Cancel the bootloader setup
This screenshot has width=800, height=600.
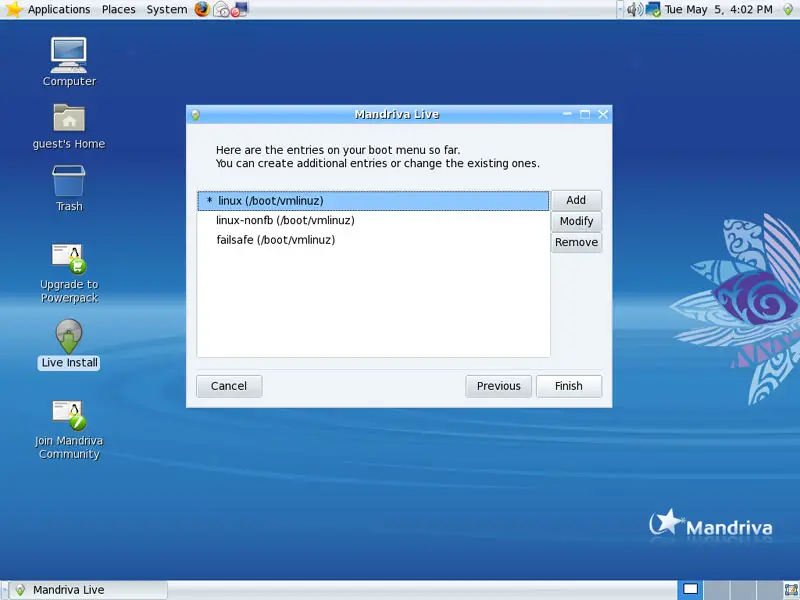point(229,386)
